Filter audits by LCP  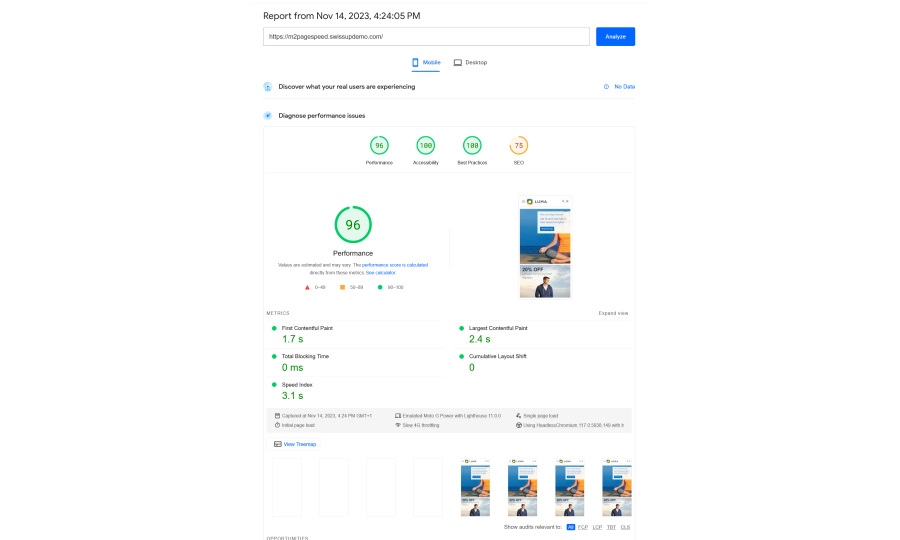point(597,526)
